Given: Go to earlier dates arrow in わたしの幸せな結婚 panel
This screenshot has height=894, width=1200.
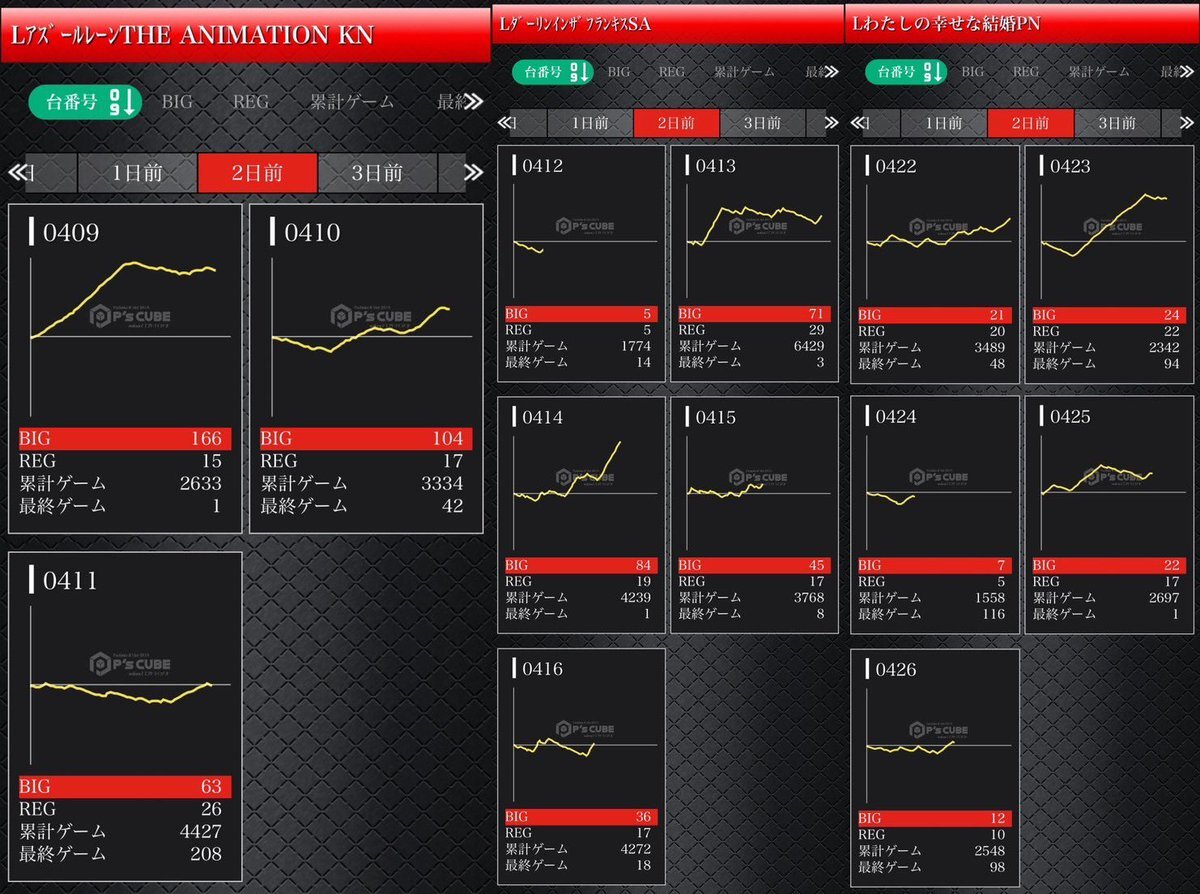Looking at the screenshot, I should (859, 123).
